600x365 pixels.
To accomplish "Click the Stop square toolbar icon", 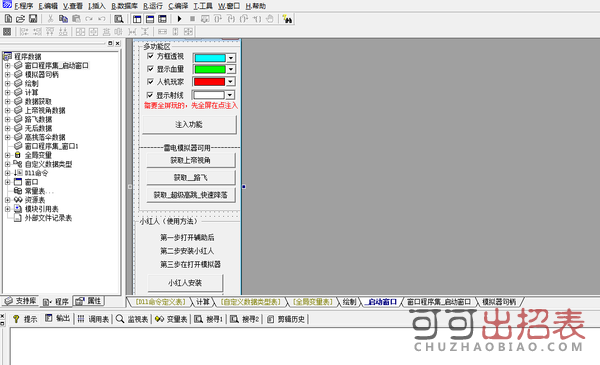I will point(192,19).
